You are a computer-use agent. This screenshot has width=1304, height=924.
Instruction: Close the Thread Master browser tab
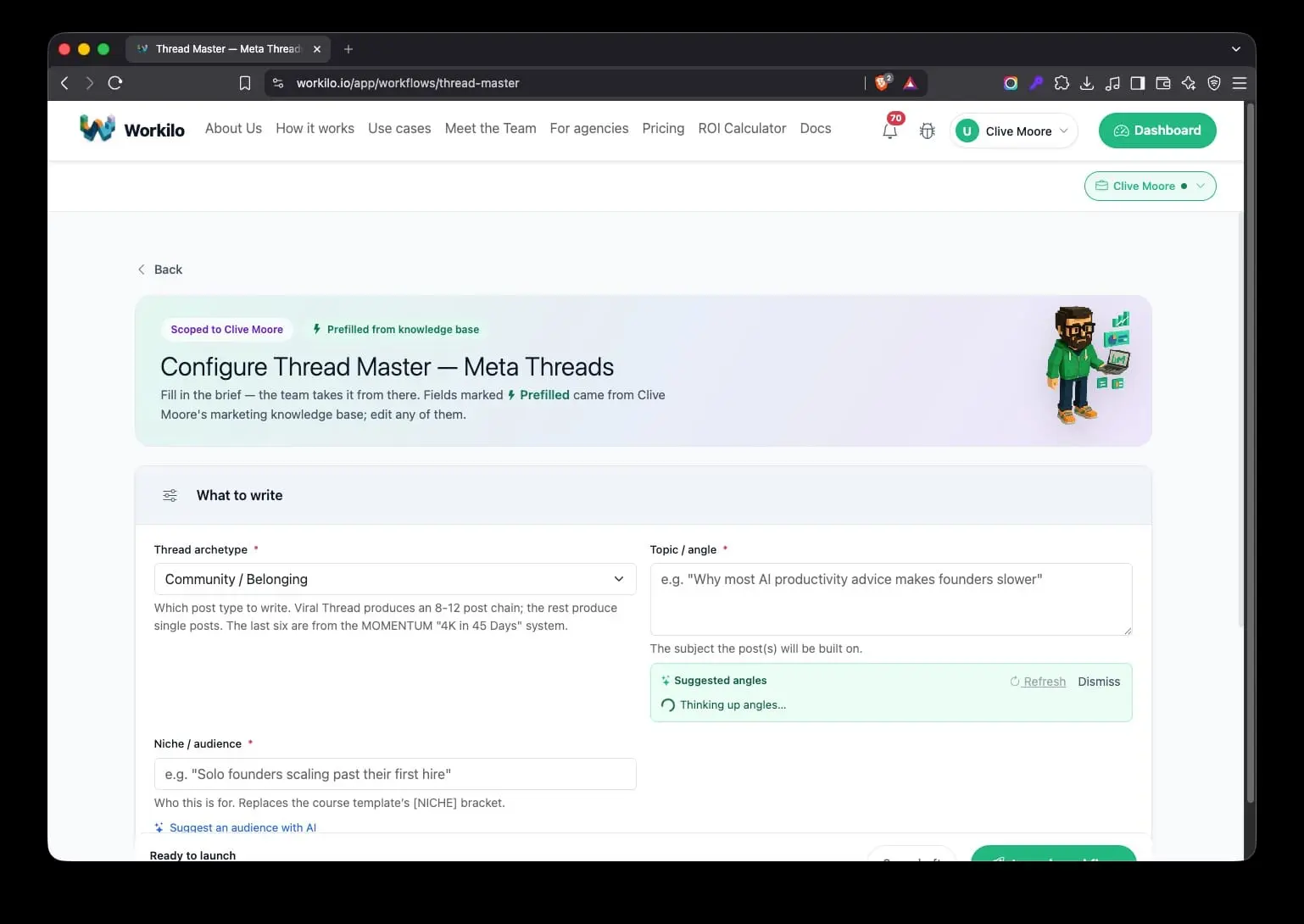[317, 49]
